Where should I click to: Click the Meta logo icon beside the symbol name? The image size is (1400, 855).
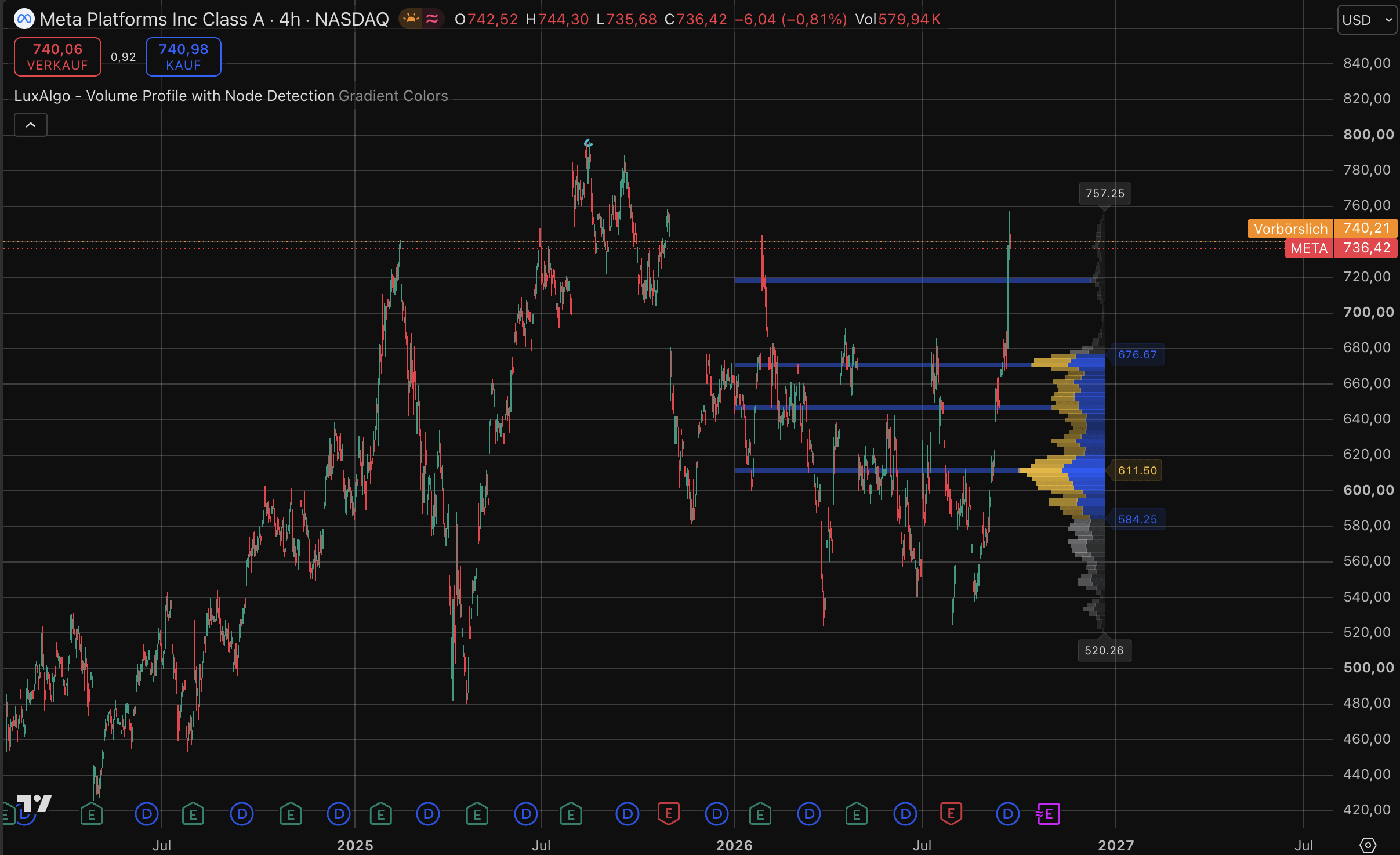[24, 19]
